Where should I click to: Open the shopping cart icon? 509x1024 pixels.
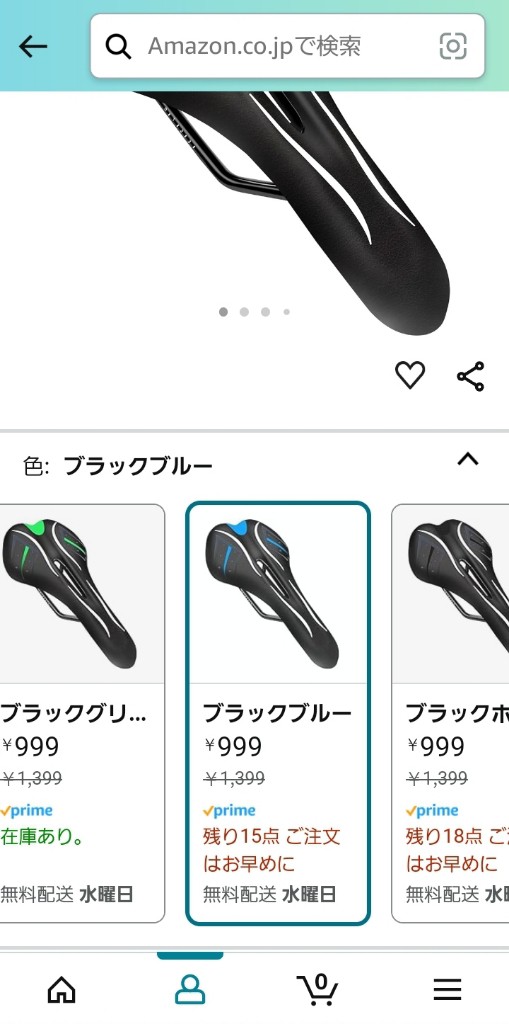coord(318,989)
